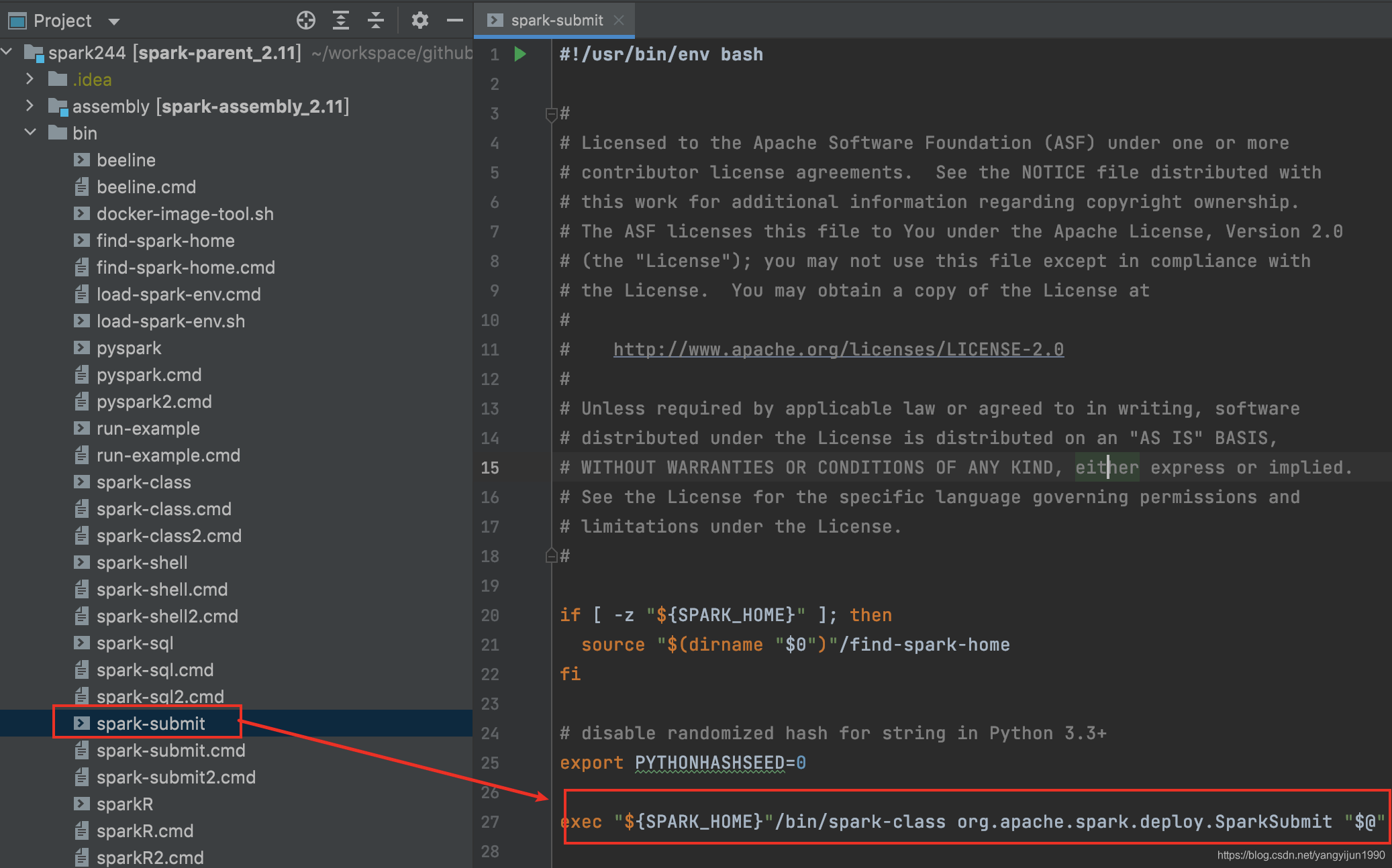Switch to the spark-submit editor tab
Screen dimensions: 1392x868
(x=556, y=21)
